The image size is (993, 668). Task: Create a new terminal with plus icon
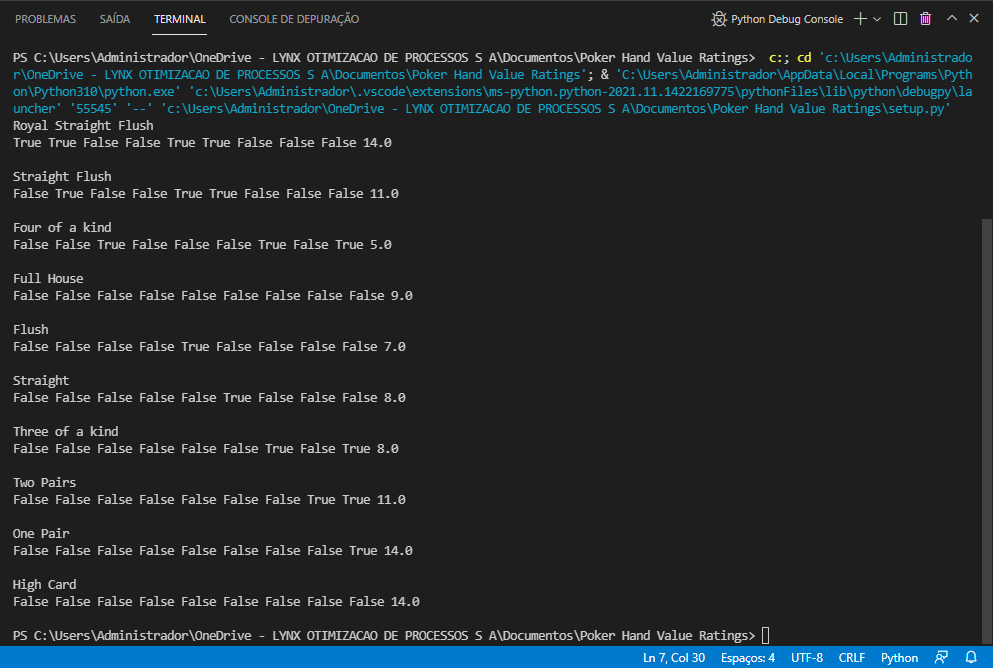pos(860,19)
